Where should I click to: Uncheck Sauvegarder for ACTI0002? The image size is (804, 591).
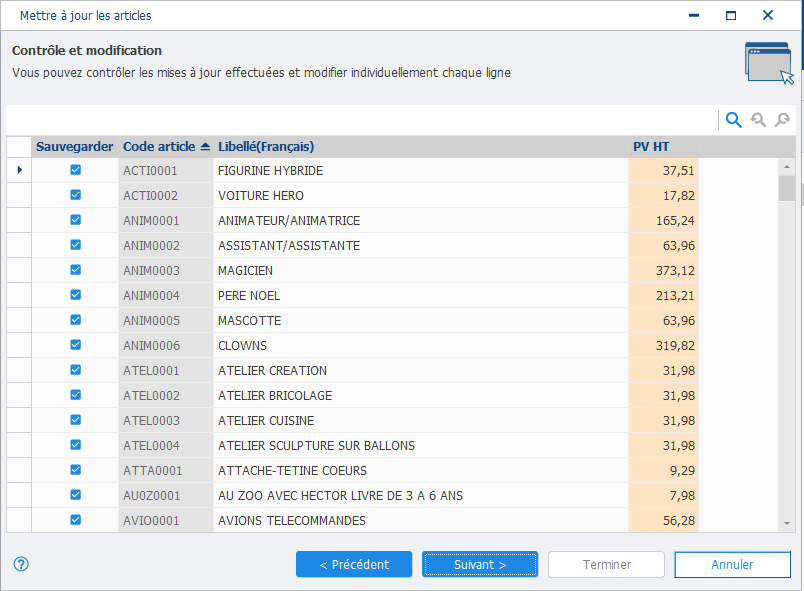click(x=75, y=195)
